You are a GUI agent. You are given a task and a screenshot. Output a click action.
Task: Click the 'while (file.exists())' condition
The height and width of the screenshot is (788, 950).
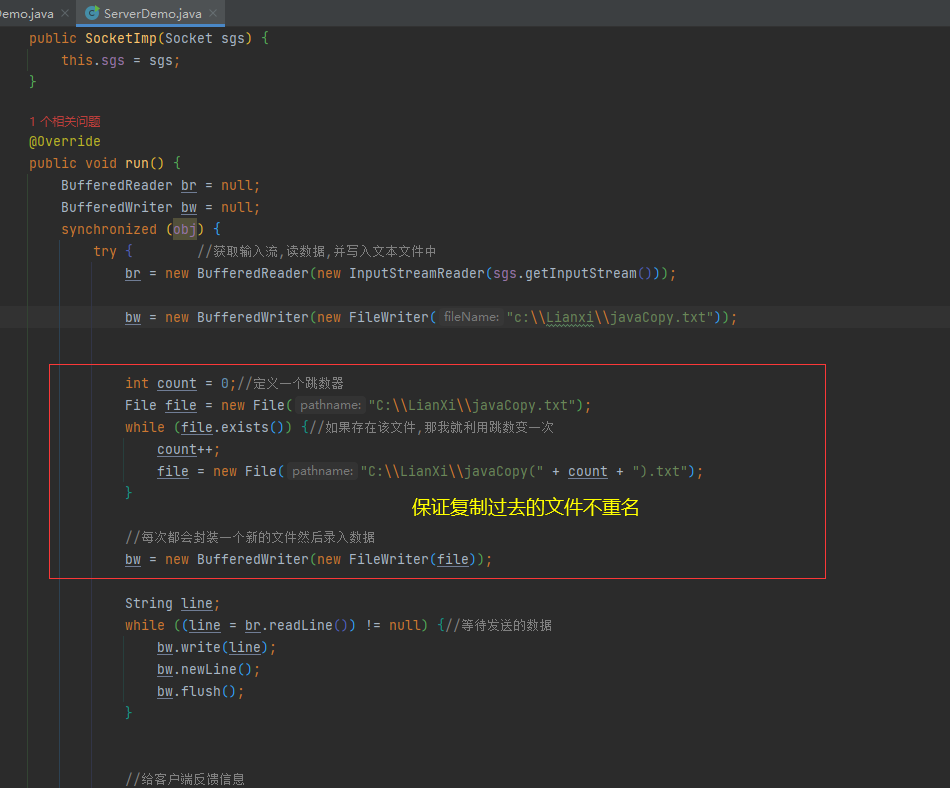coord(208,427)
